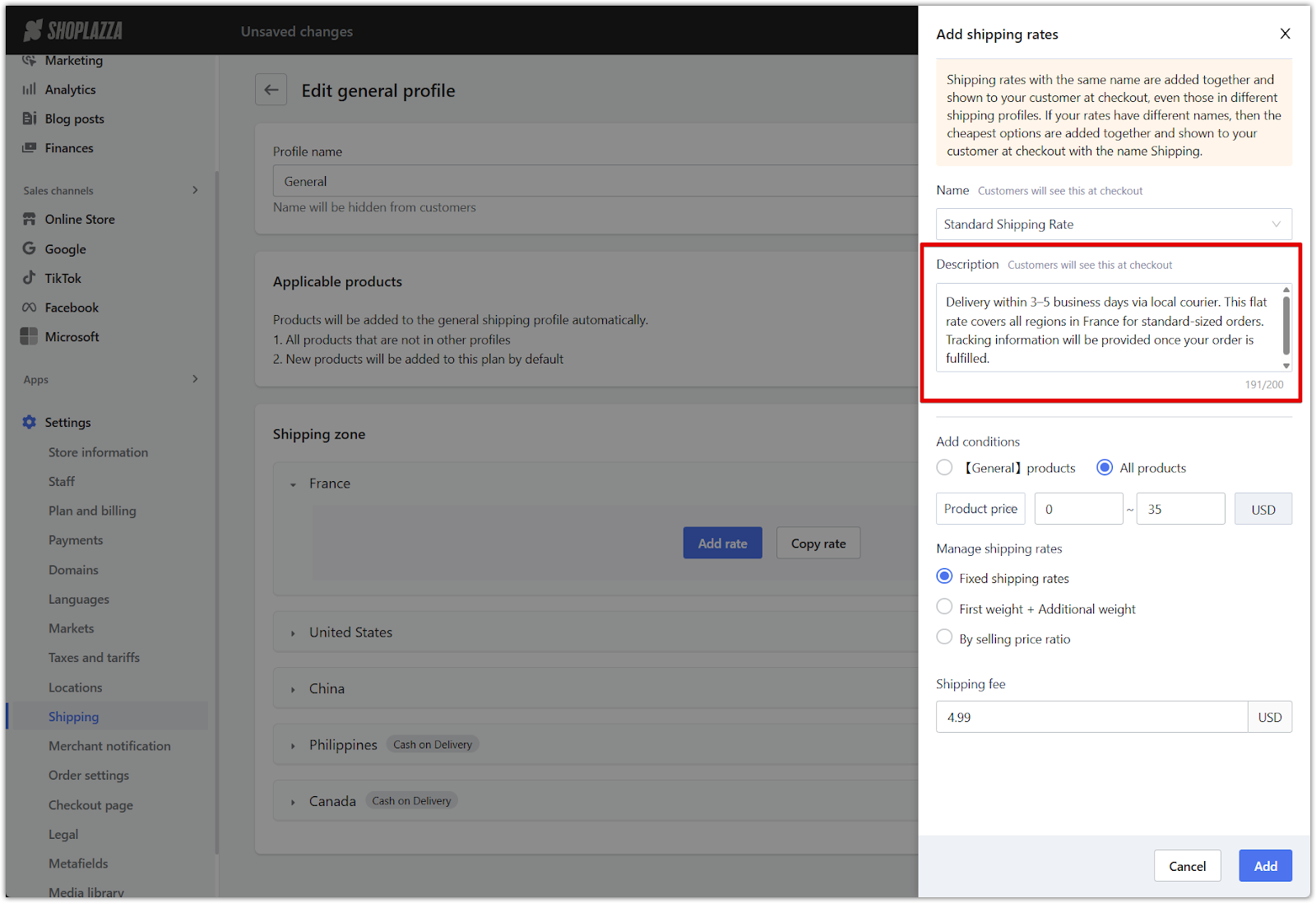
Task: Choose First weight + Additional weight option
Action: (x=944, y=607)
